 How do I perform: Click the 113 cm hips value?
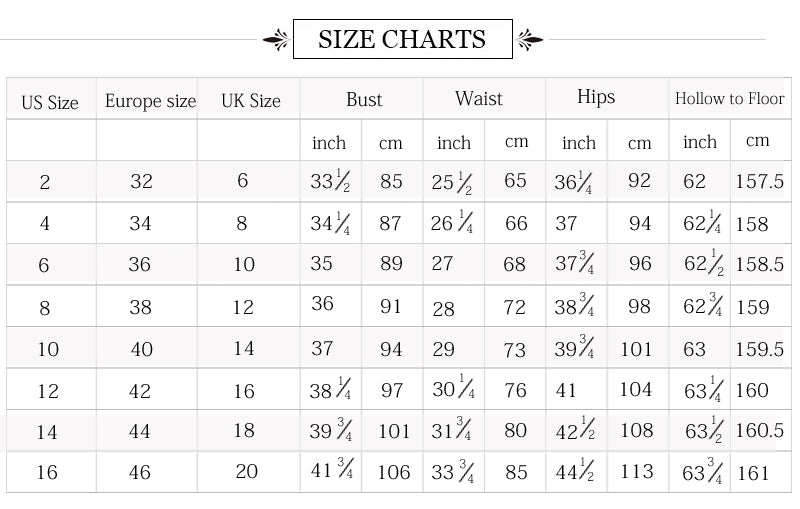click(637, 471)
